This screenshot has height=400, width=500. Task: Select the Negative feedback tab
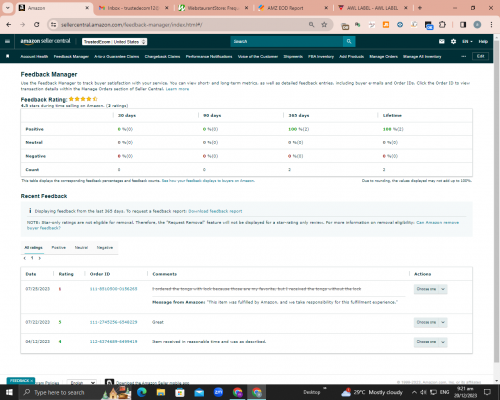click(105, 247)
